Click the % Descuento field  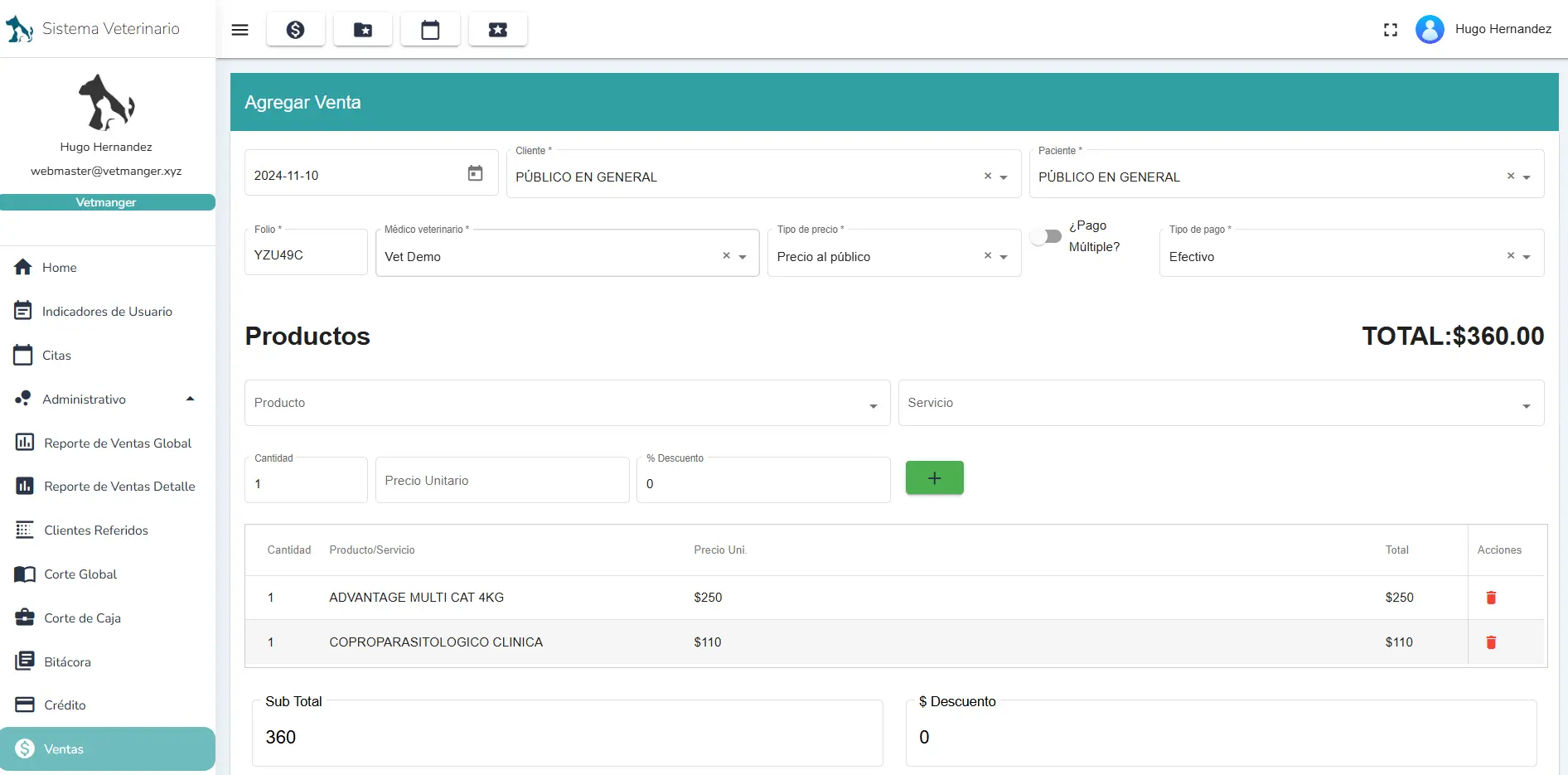763,482
